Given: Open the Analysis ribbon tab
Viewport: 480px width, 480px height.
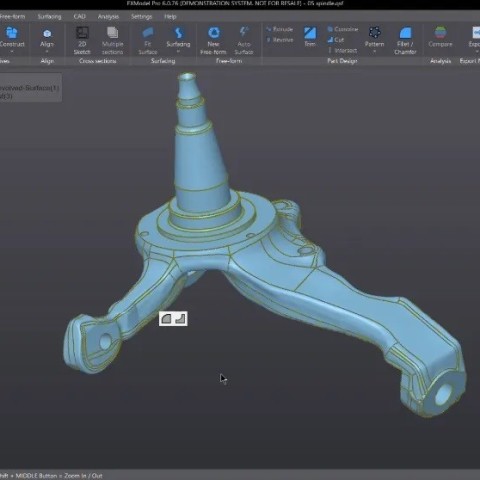Looking at the screenshot, I should coord(108,16).
